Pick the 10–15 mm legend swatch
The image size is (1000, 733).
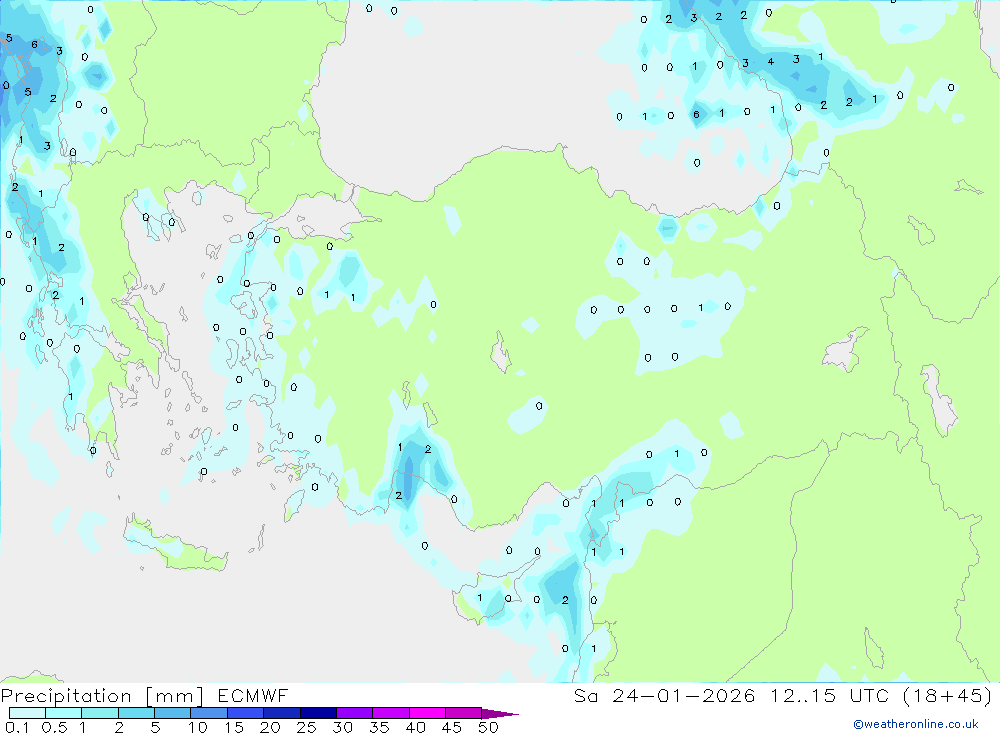(209, 713)
